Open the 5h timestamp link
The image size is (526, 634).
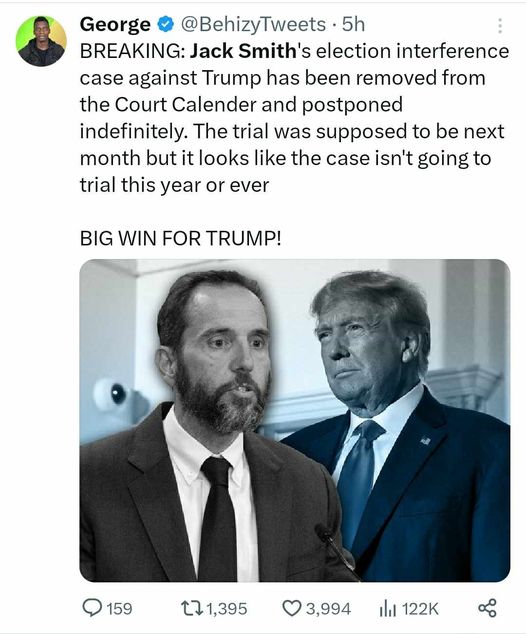pos(353,25)
